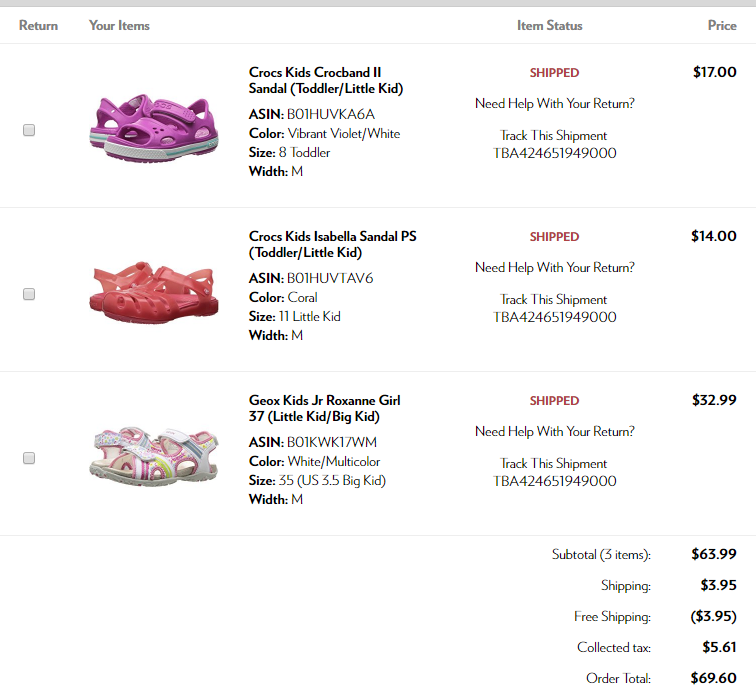The image size is (756, 688).
Task: Track This Shipment for the Isabella sandal
Action: pyautogui.click(x=554, y=299)
